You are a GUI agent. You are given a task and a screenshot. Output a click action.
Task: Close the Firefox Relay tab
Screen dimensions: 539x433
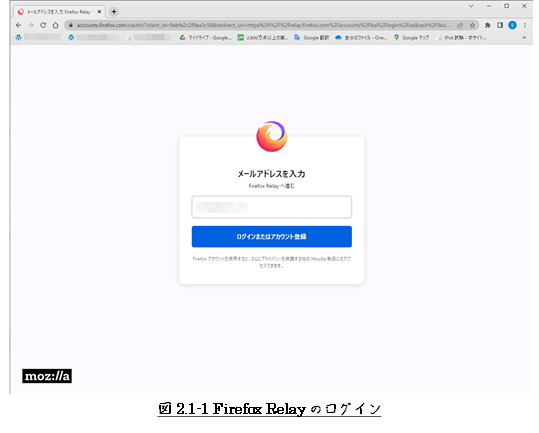pyautogui.click(x=99, y=12)
